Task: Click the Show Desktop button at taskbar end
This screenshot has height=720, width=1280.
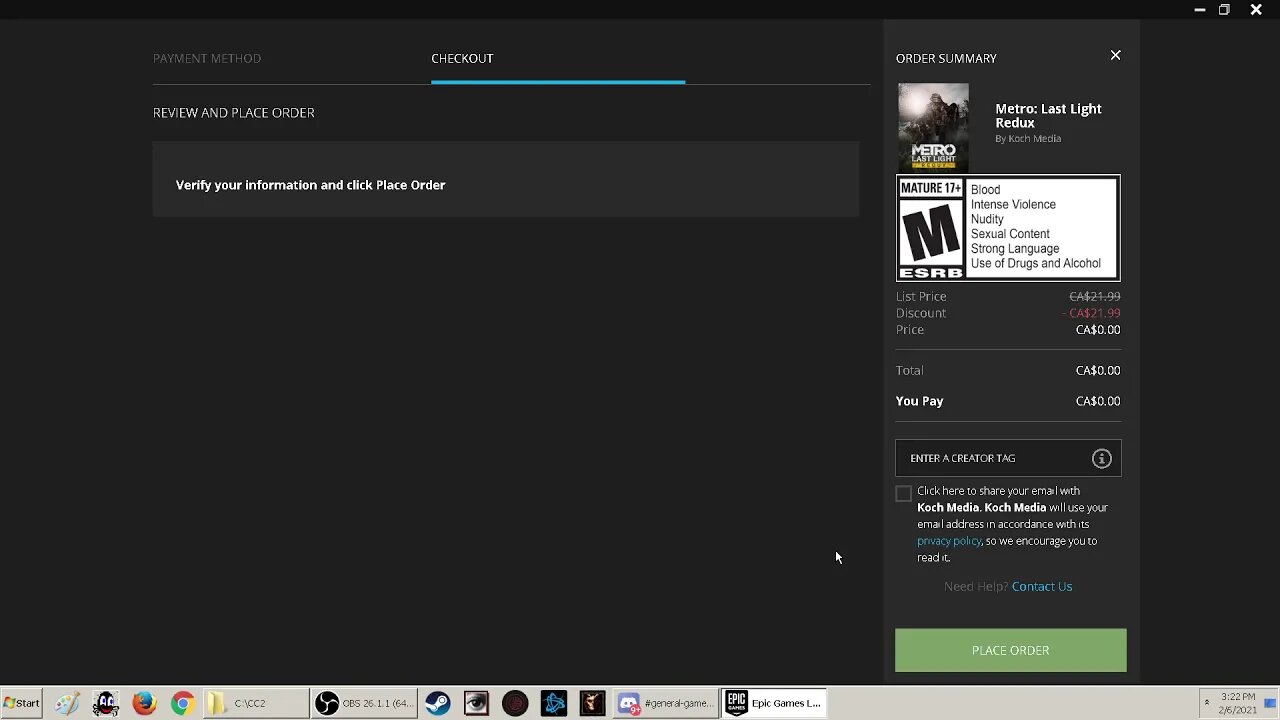Action: 1272,703
